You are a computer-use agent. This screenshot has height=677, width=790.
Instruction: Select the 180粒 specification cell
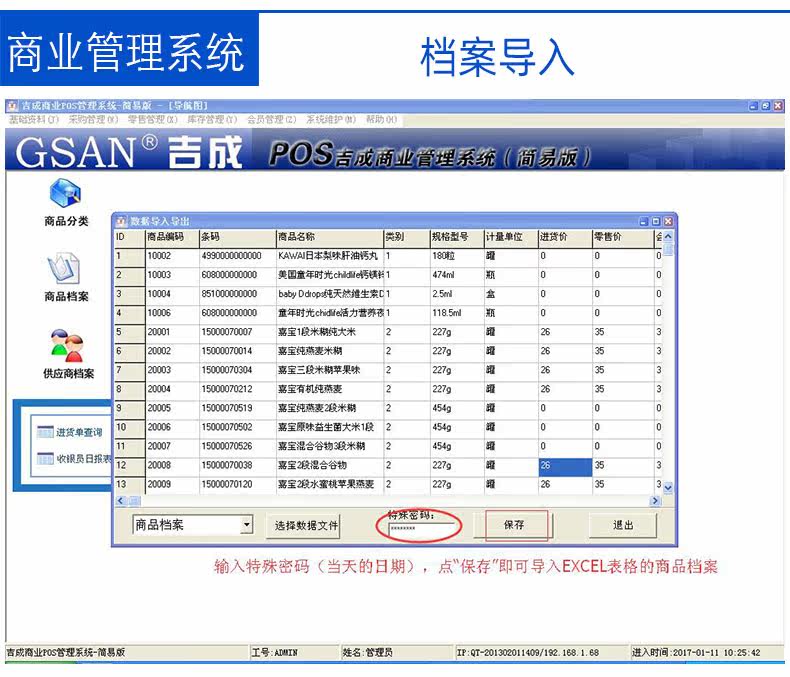457,256
